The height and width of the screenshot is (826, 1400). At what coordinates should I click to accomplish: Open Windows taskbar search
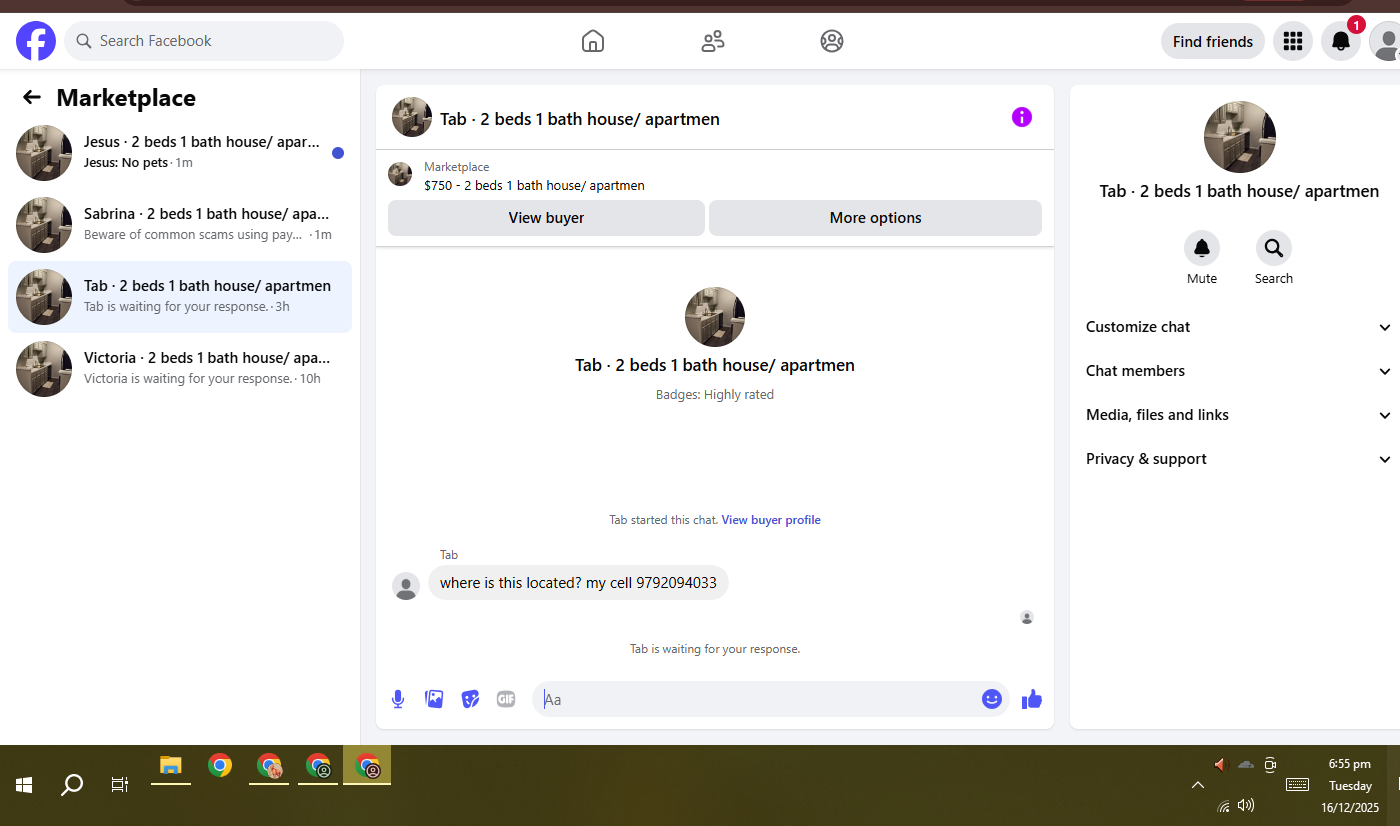click(x=72, y=785)
